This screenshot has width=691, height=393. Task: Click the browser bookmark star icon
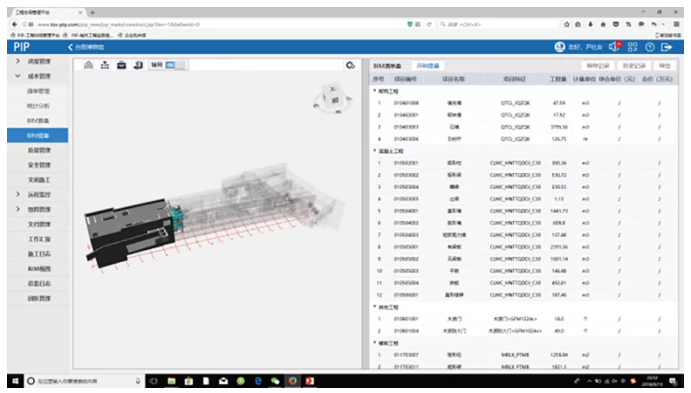click(567, 24)
